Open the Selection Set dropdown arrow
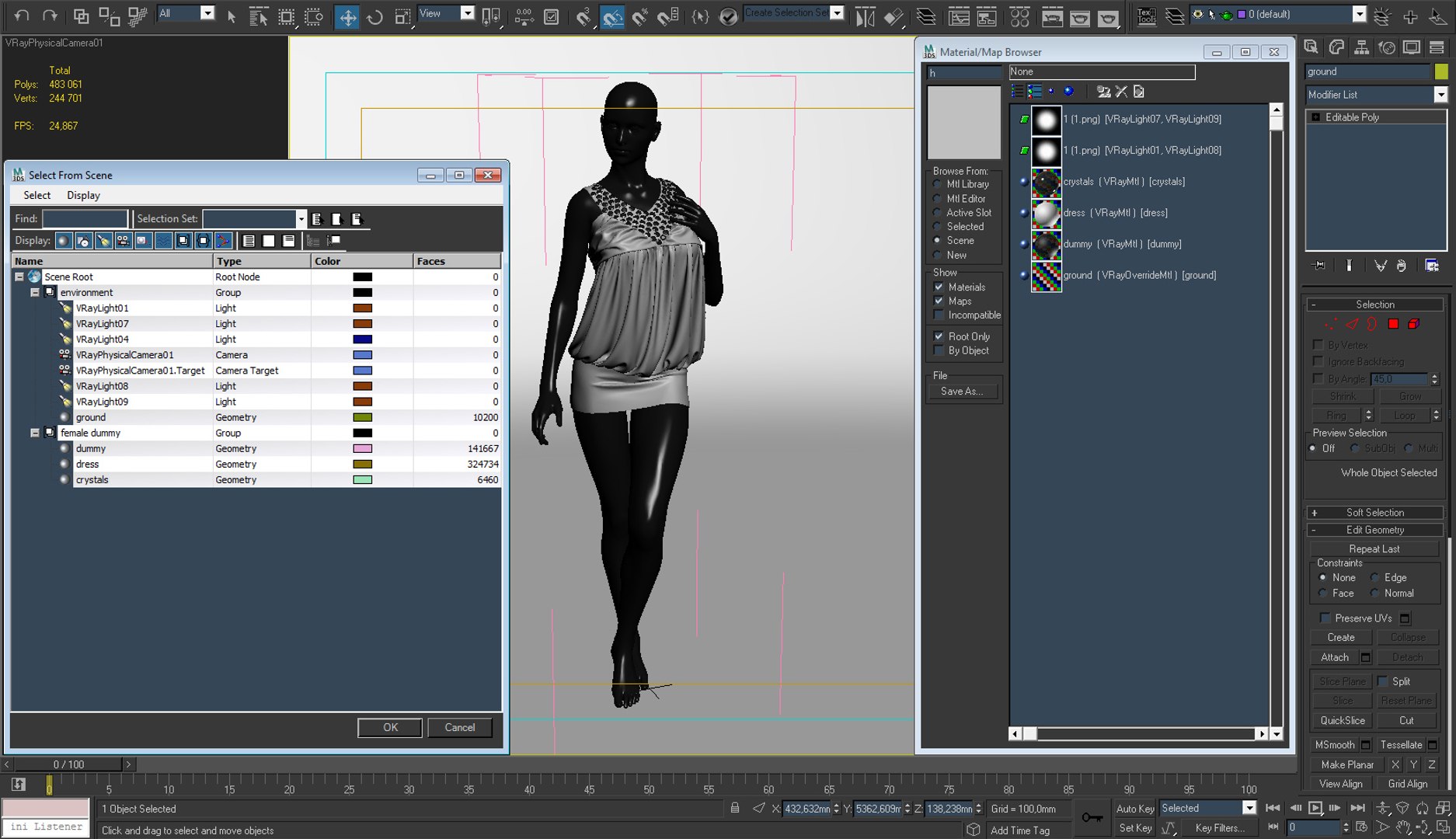The width and height of the screenshot is (1456, 839). (301, 219)
